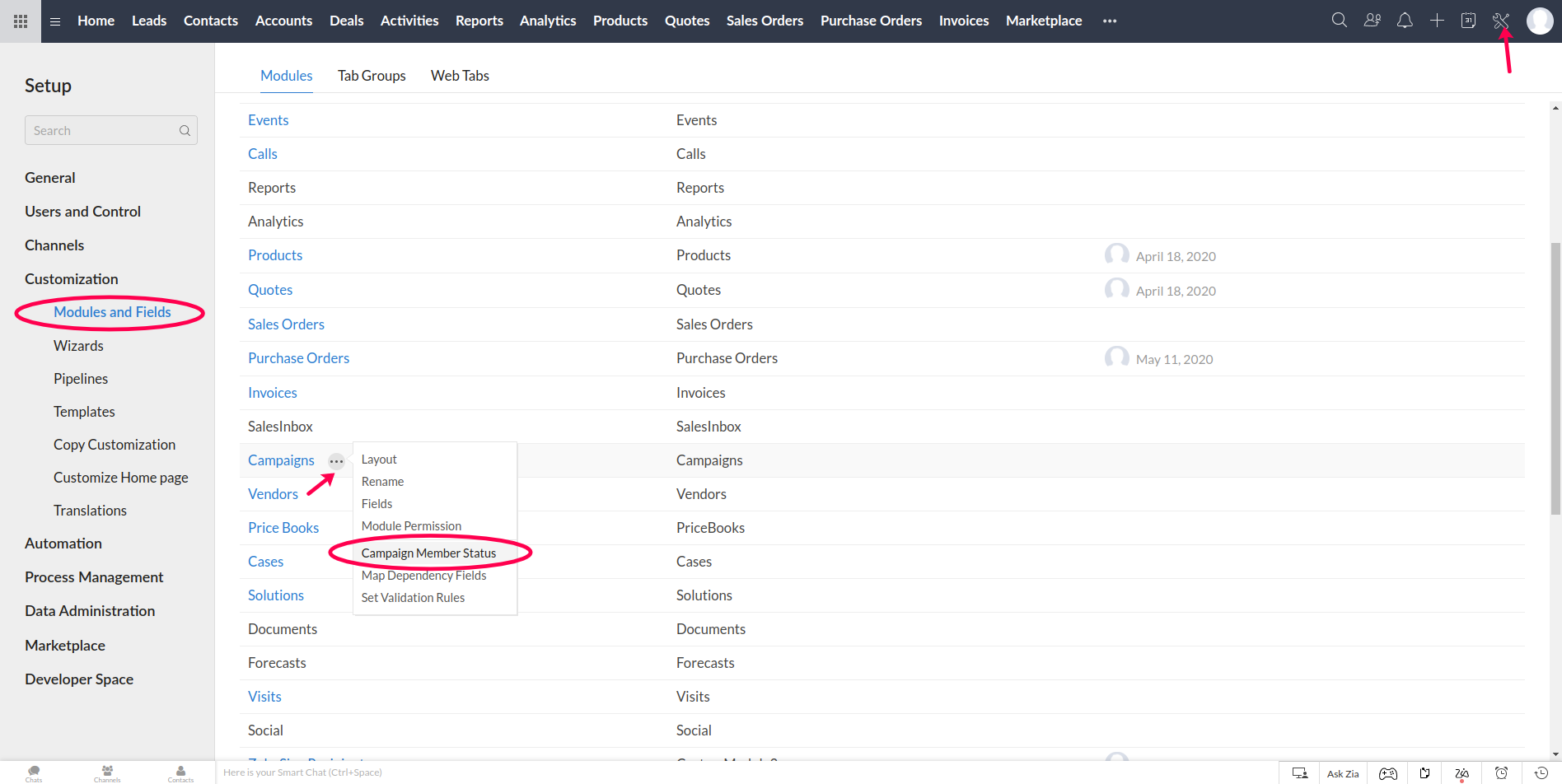Viewport: 1562px width, 784px height.
Task: Go to Leads in top navigation
Action: [149, 21]
